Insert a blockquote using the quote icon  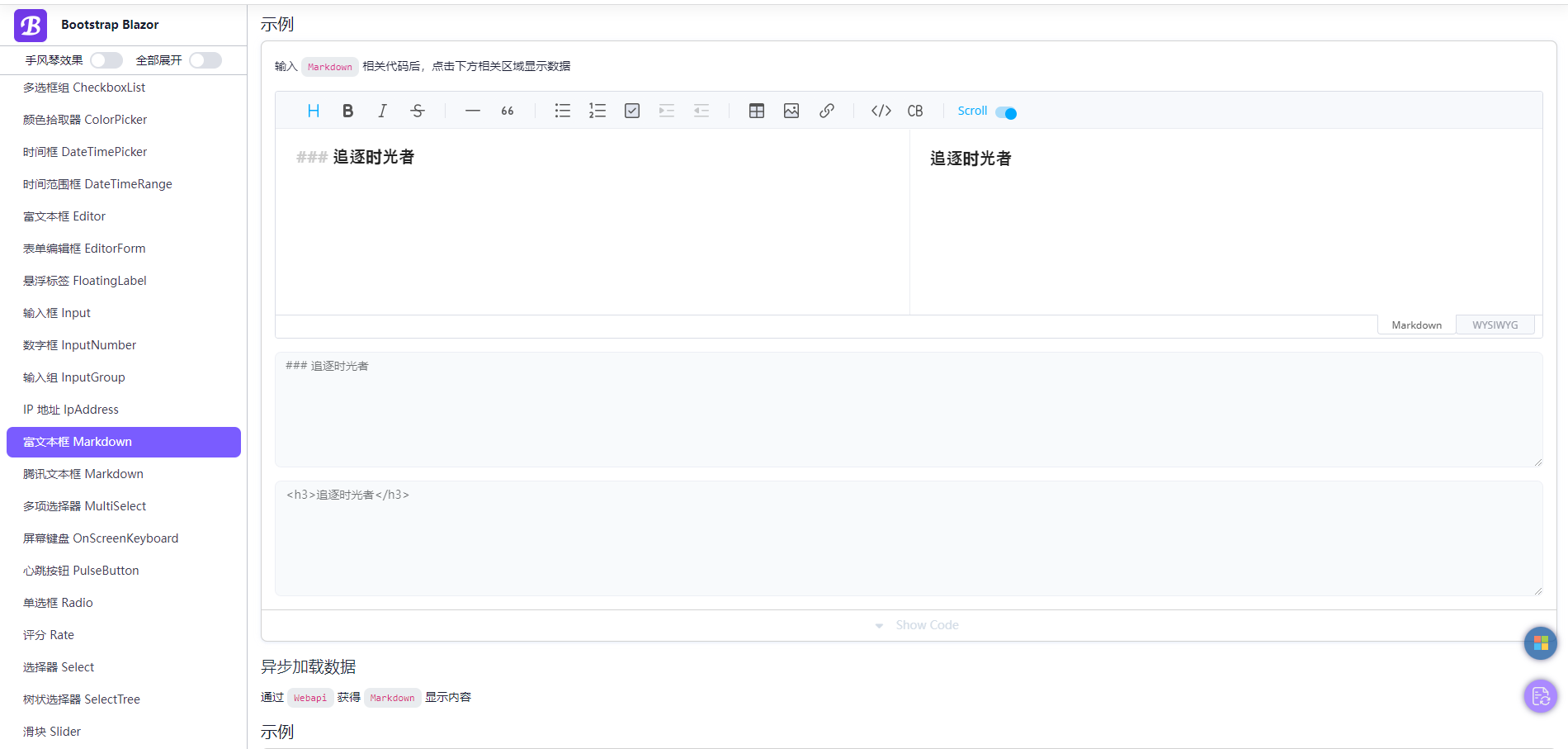point(507,110)
